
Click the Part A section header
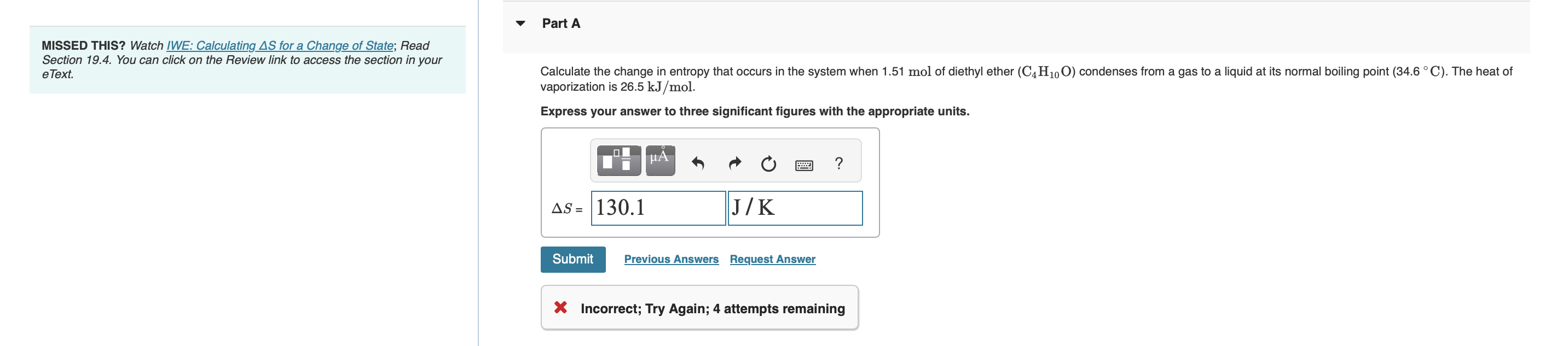point(560,22)
